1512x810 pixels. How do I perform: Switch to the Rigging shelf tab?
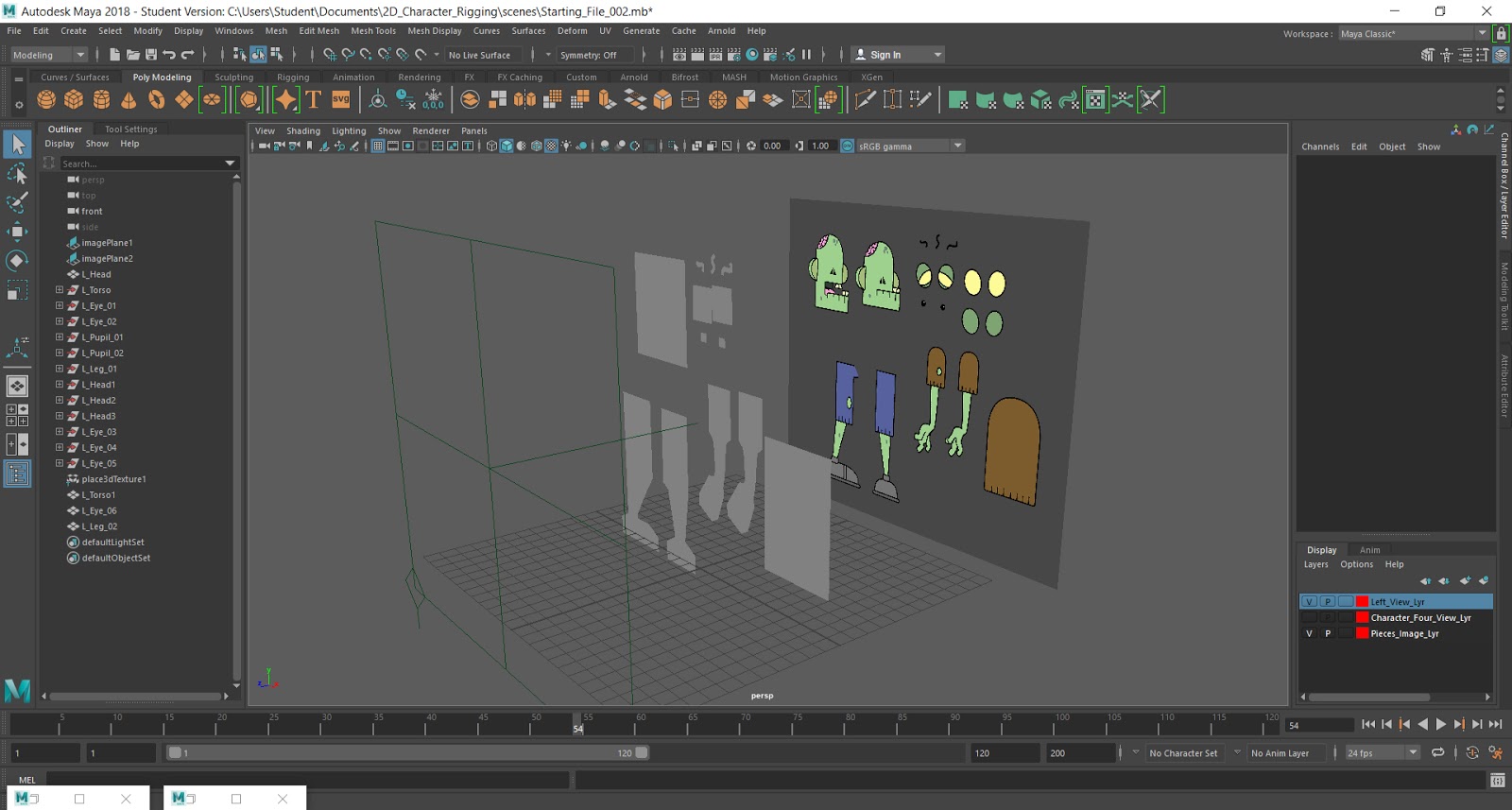(293, 78)
